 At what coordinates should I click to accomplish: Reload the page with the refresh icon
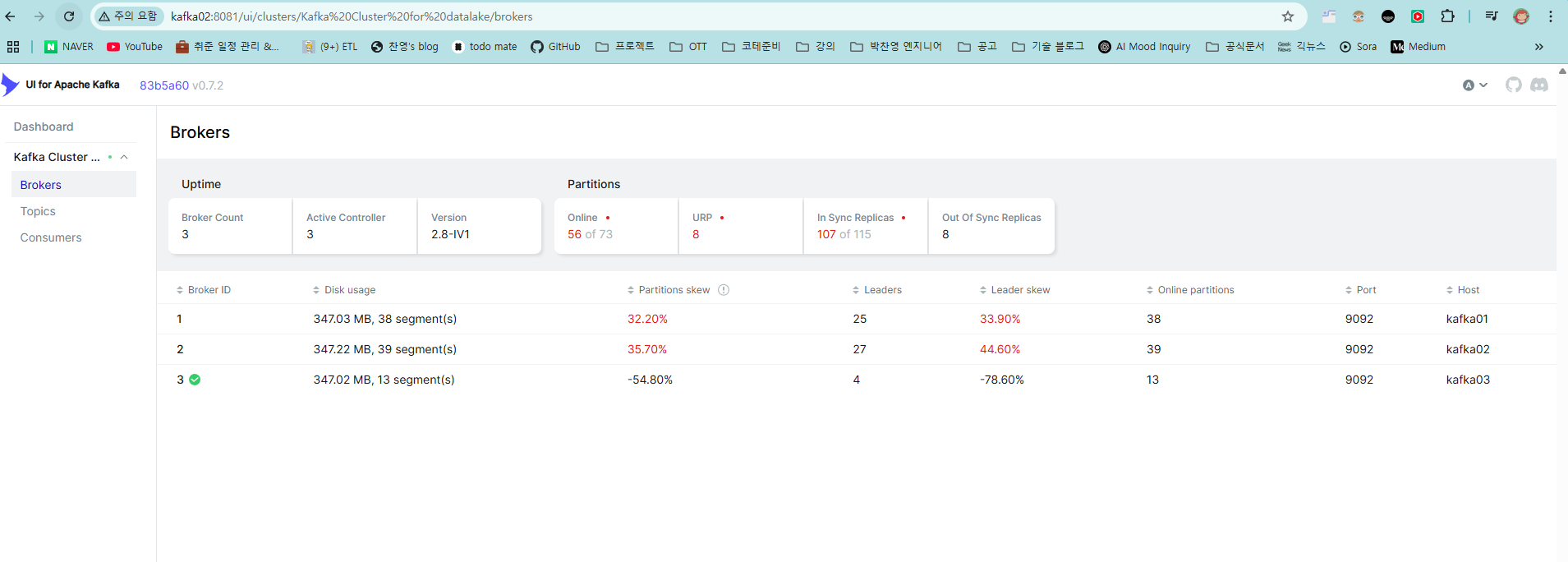click(69, 16)
